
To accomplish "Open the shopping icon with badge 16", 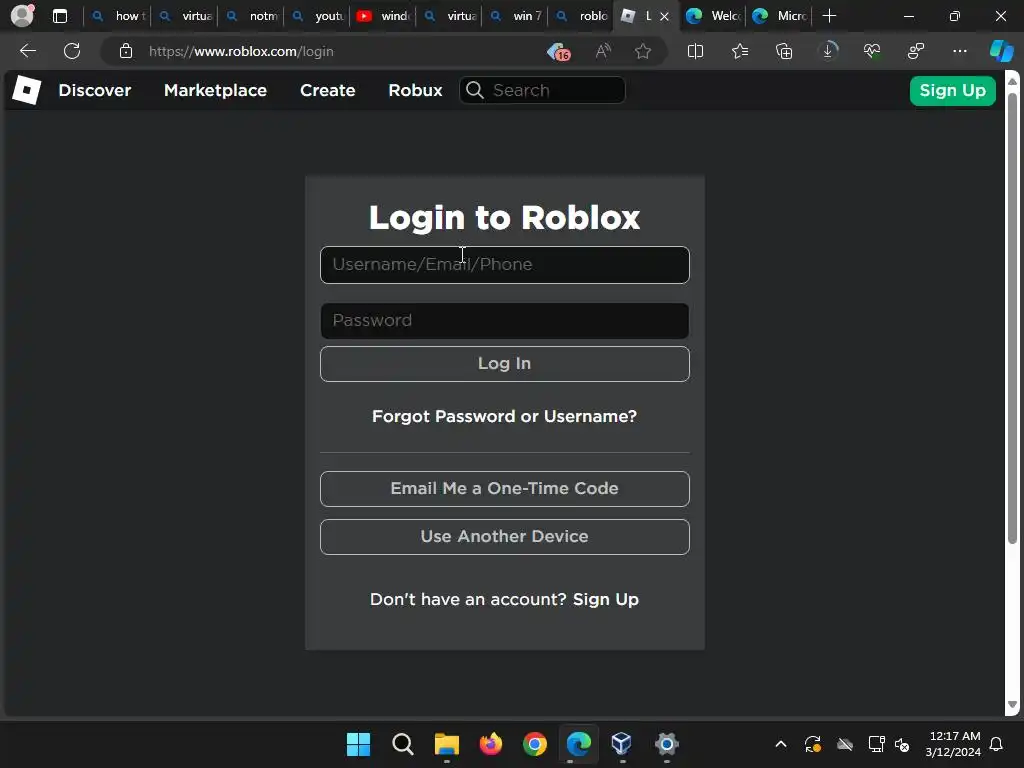I will [558, 52].
